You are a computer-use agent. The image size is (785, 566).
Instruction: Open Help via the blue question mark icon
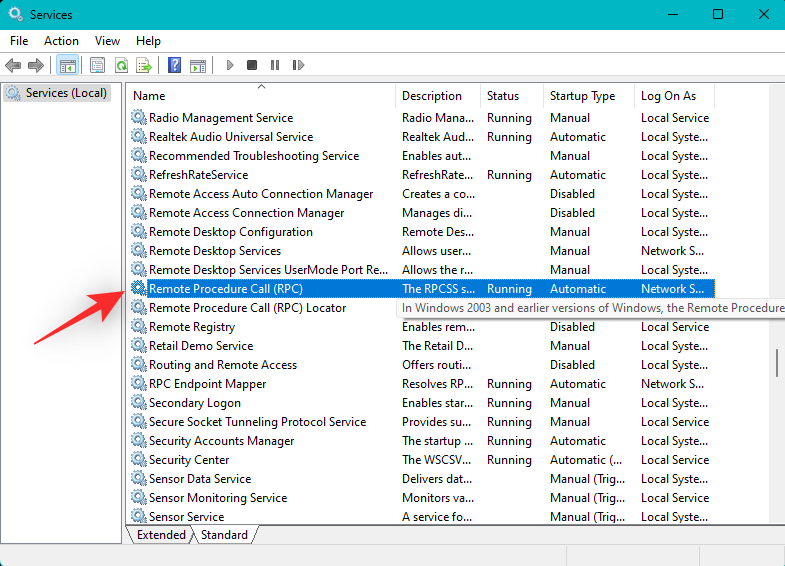pyautogui.click(x=174, y=66)
